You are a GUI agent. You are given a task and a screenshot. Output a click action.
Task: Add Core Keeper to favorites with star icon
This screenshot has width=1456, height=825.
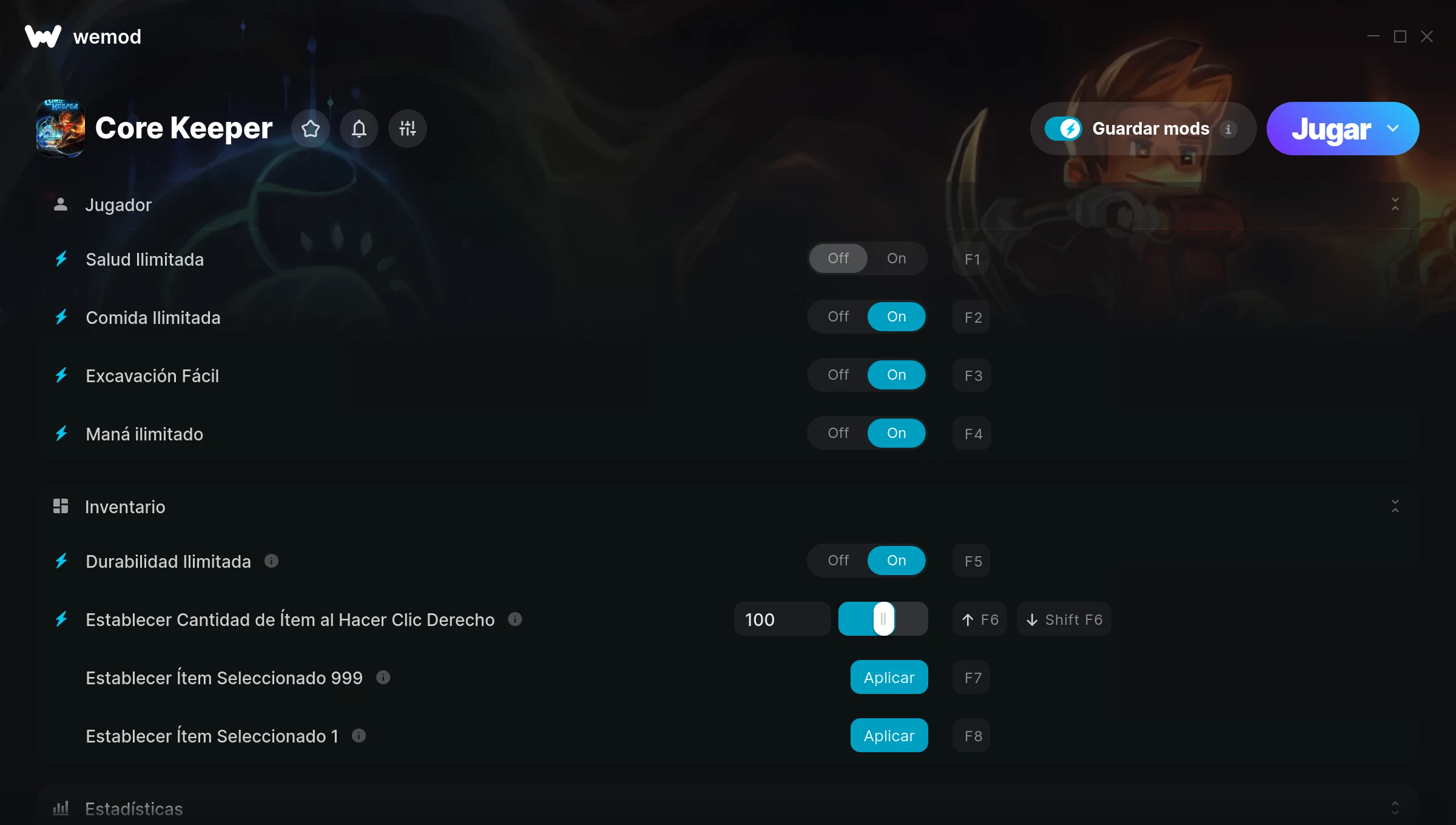click(311, 129)
